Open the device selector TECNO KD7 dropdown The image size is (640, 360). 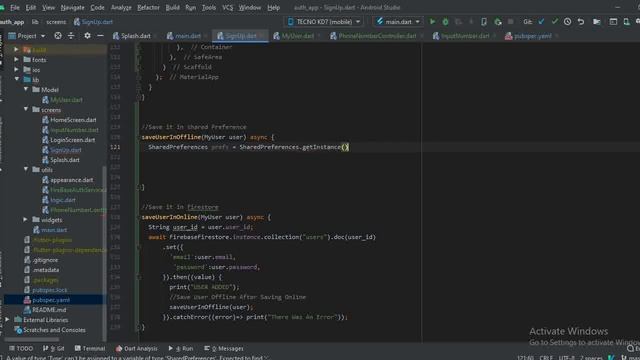tap(324, 22)
